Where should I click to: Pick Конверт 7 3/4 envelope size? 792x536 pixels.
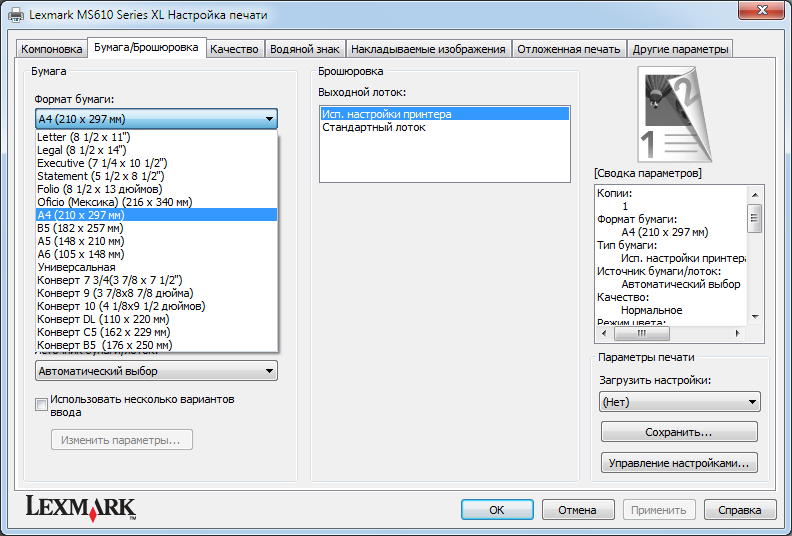tap(157, 280)
